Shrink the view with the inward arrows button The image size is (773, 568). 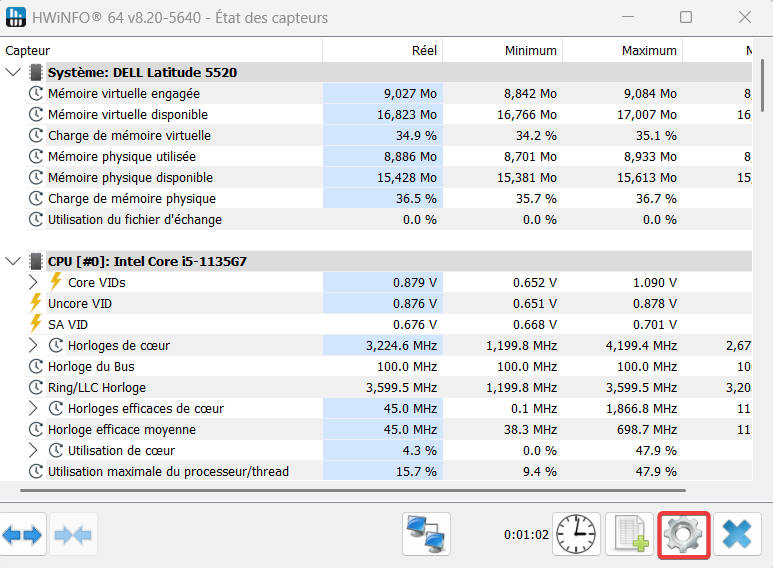[73, 534]
